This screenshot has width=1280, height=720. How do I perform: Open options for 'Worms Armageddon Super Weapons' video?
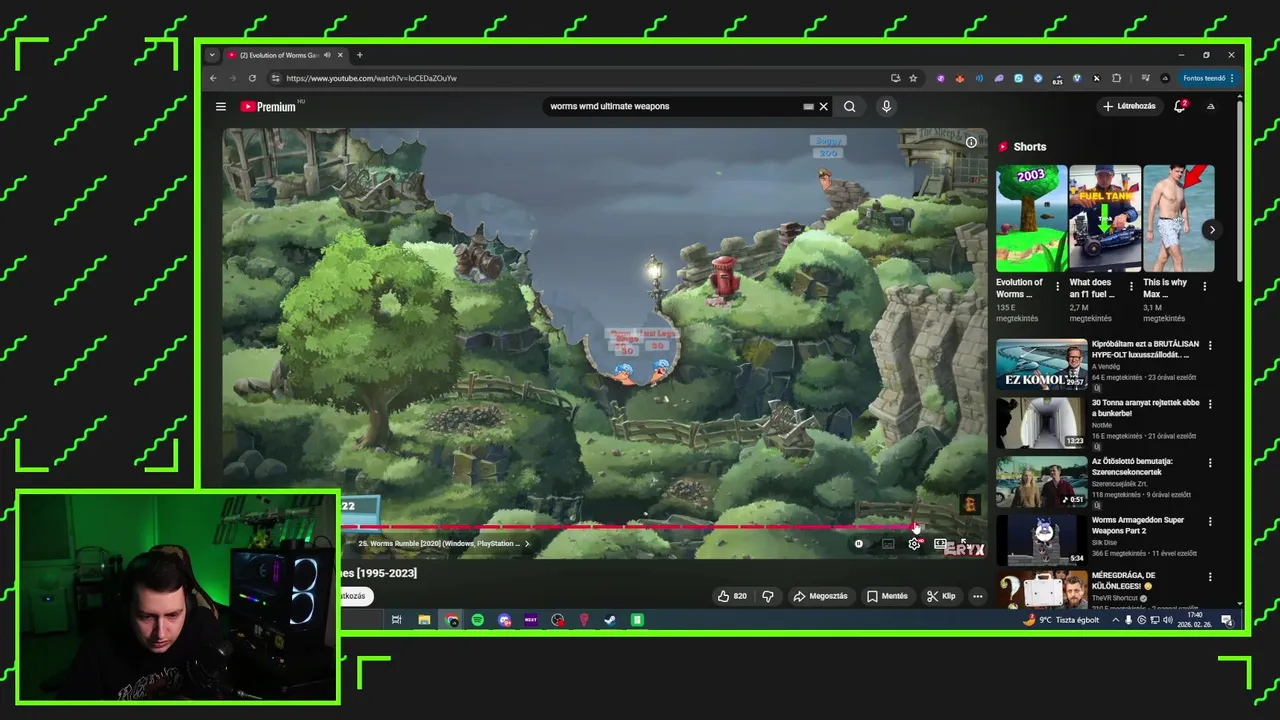pyautogui.click(x=1210, y=521)
